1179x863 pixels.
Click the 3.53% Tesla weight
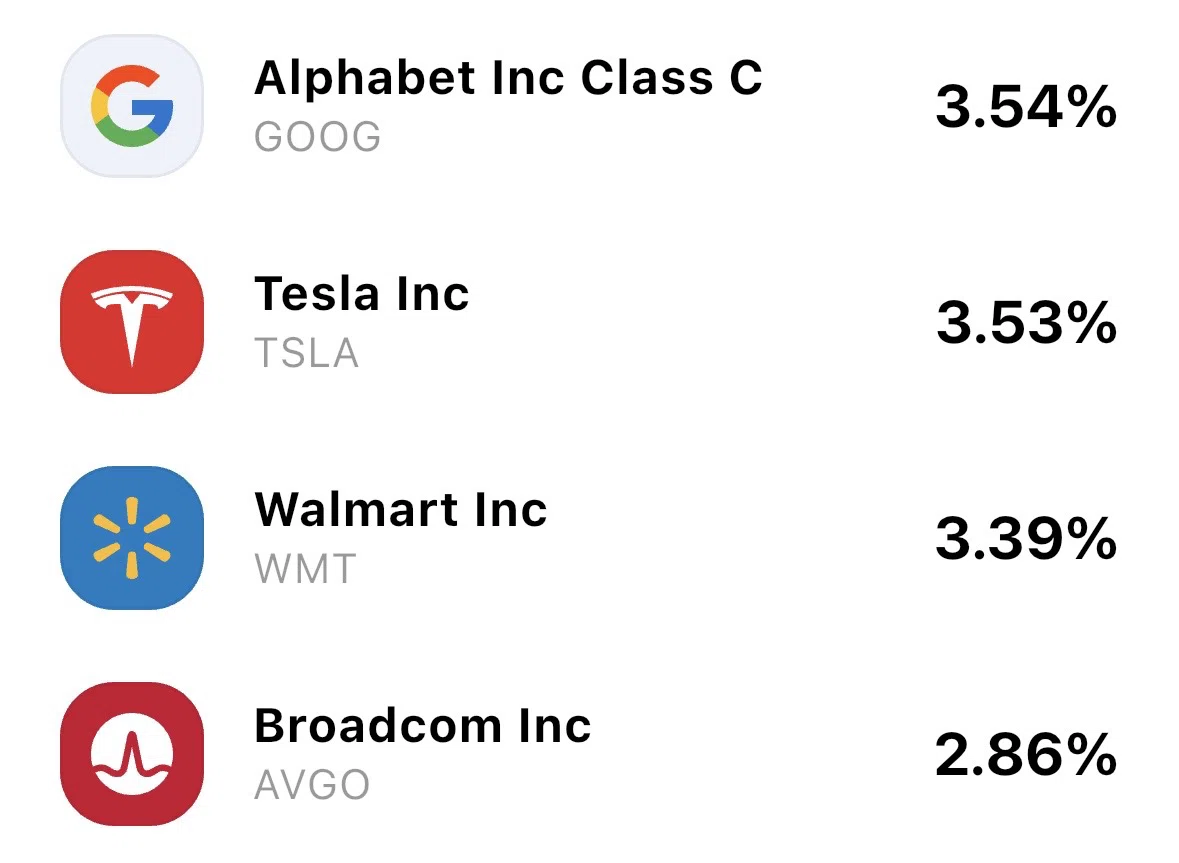coord(1026,322)
